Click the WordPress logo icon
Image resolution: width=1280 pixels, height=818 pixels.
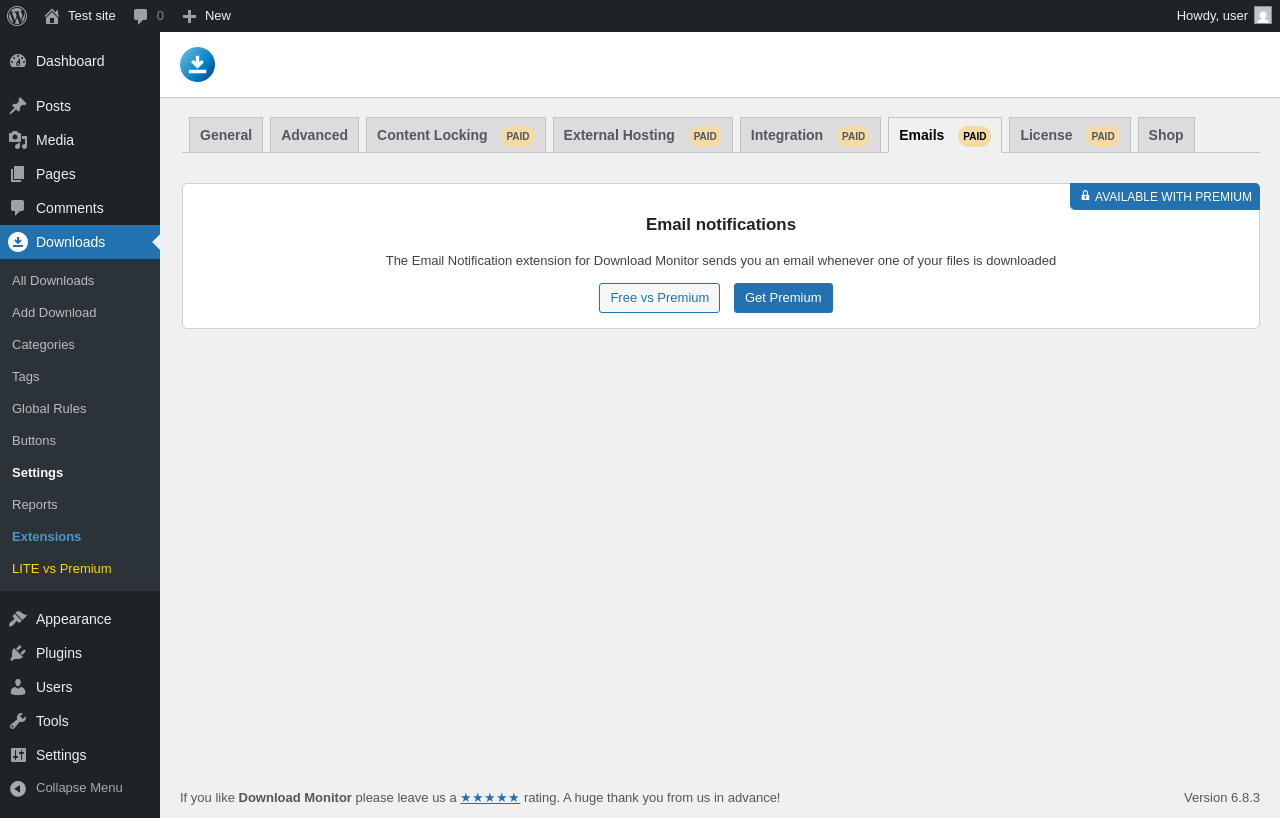(17, 16)
